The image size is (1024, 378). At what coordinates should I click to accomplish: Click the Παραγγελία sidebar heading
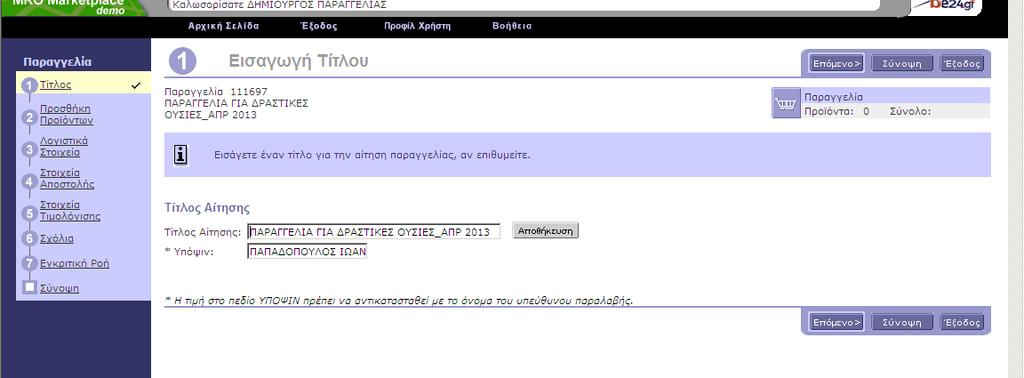[57, 62]
